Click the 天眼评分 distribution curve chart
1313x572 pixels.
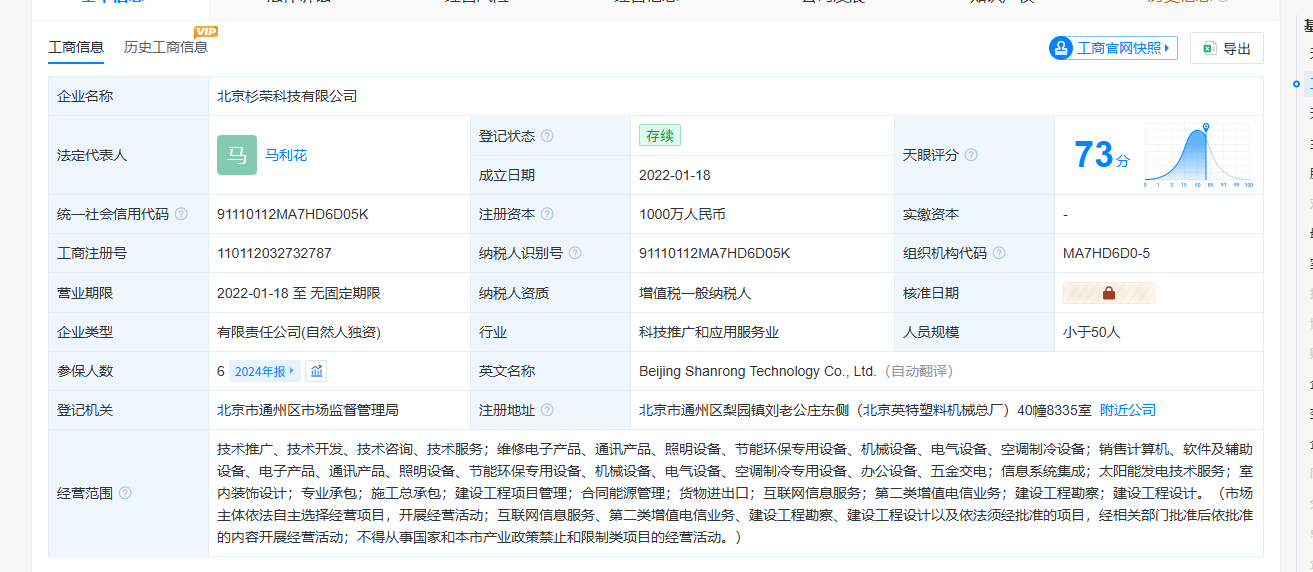tap(1197, 156)
